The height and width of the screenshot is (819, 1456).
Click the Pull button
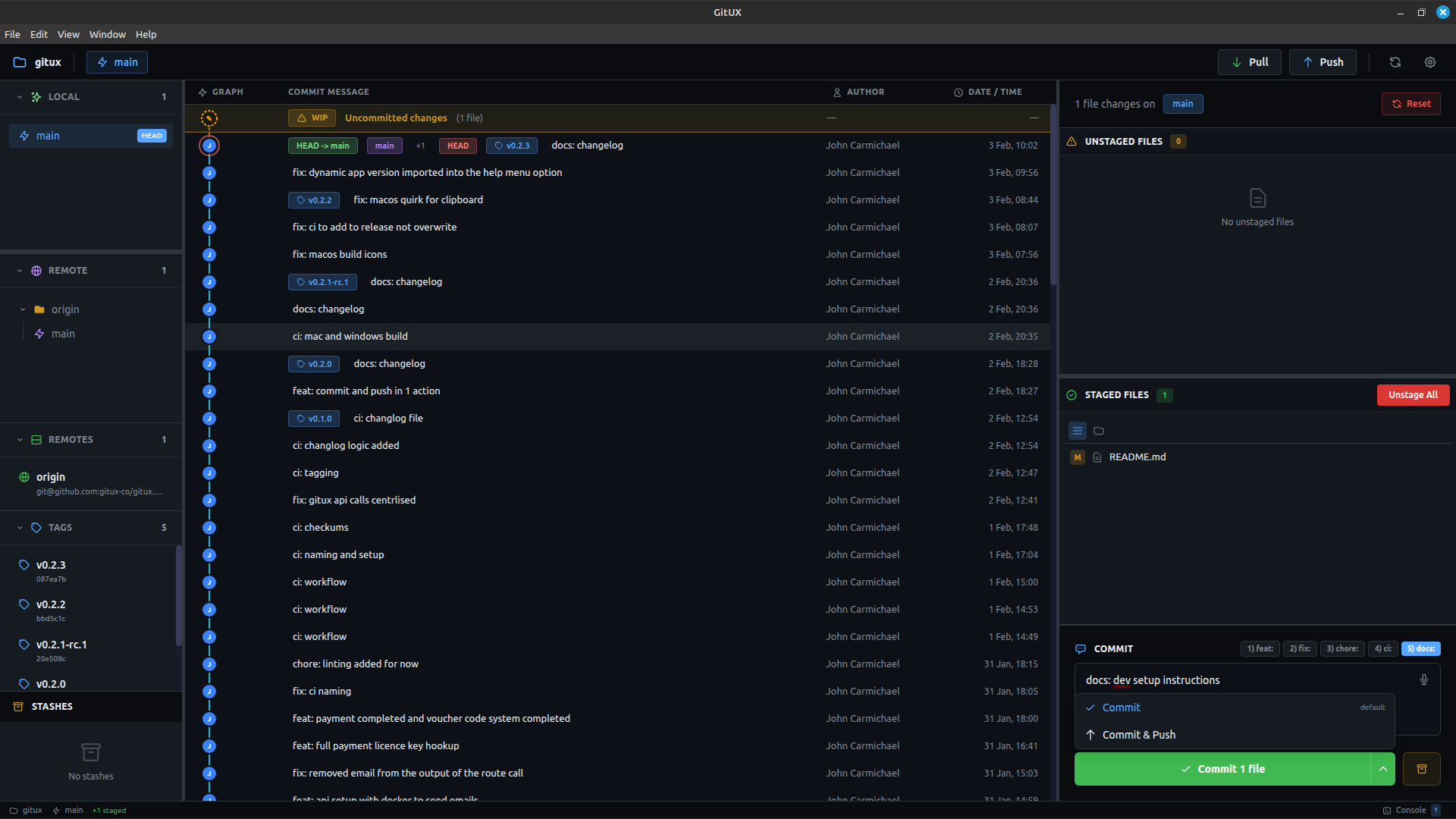(x=1249, y=61)
